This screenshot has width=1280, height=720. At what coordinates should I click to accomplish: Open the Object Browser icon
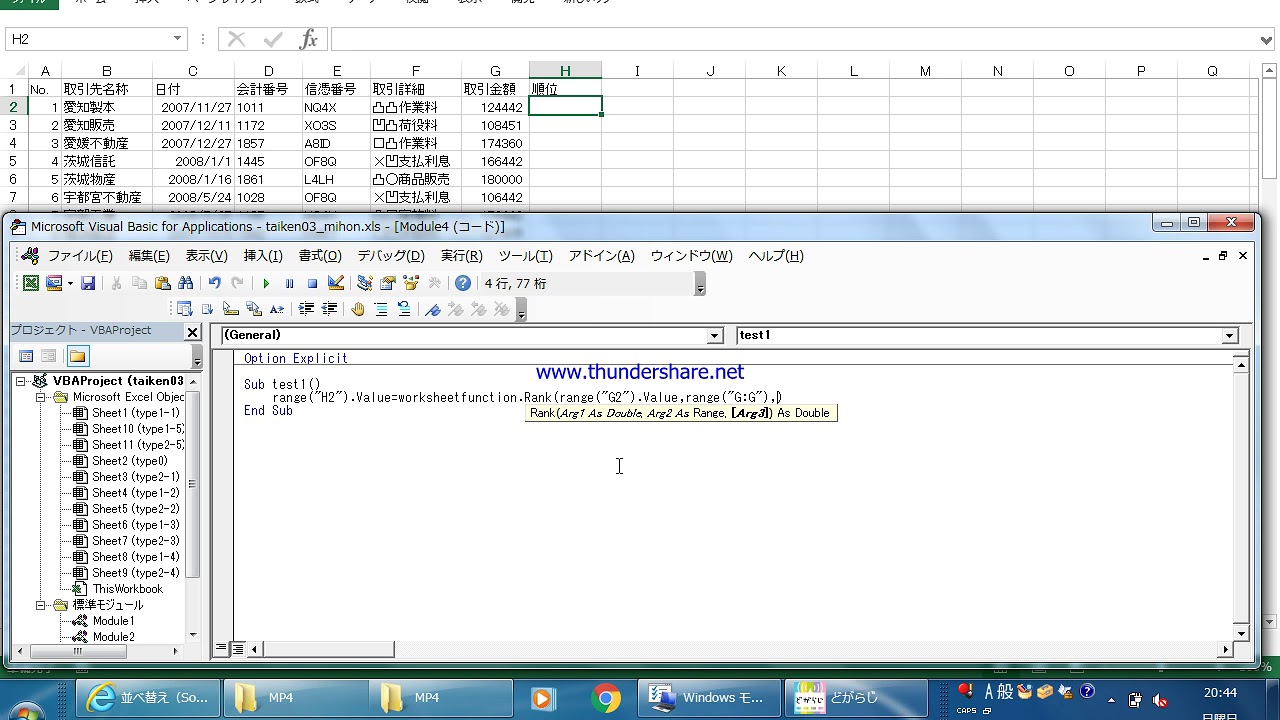coord(411,284)
